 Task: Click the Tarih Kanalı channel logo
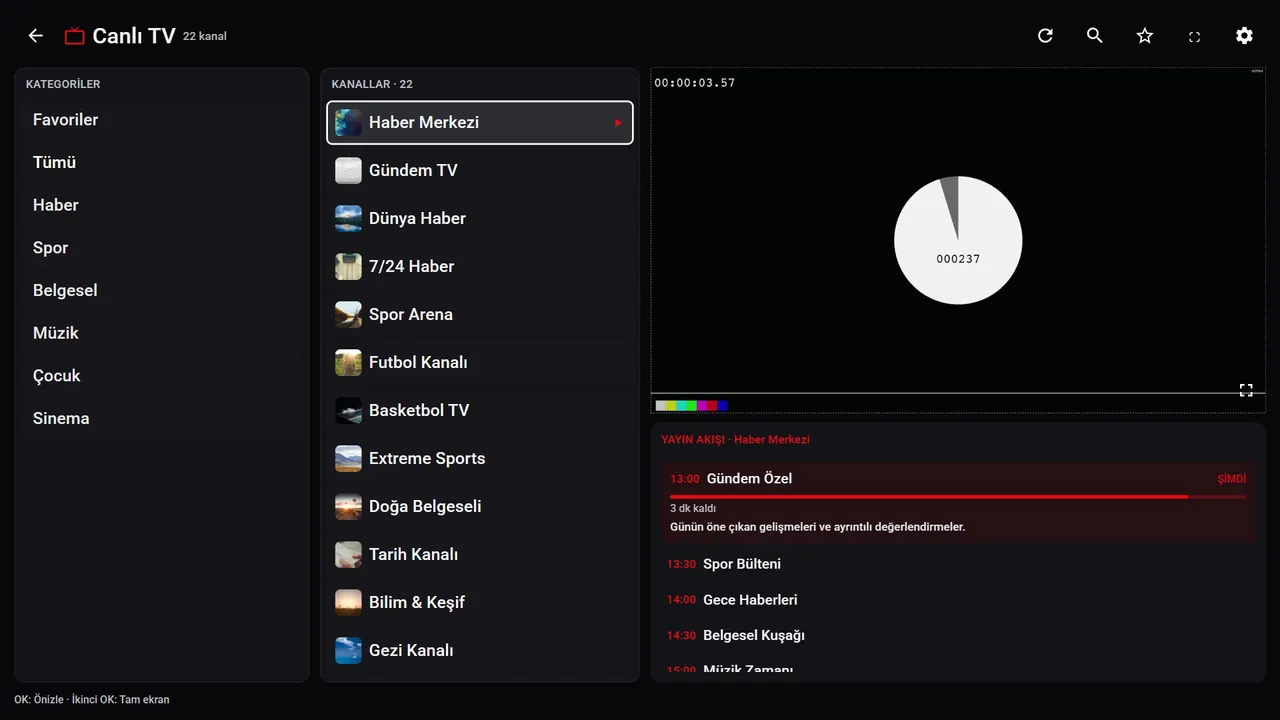[348, 555]
